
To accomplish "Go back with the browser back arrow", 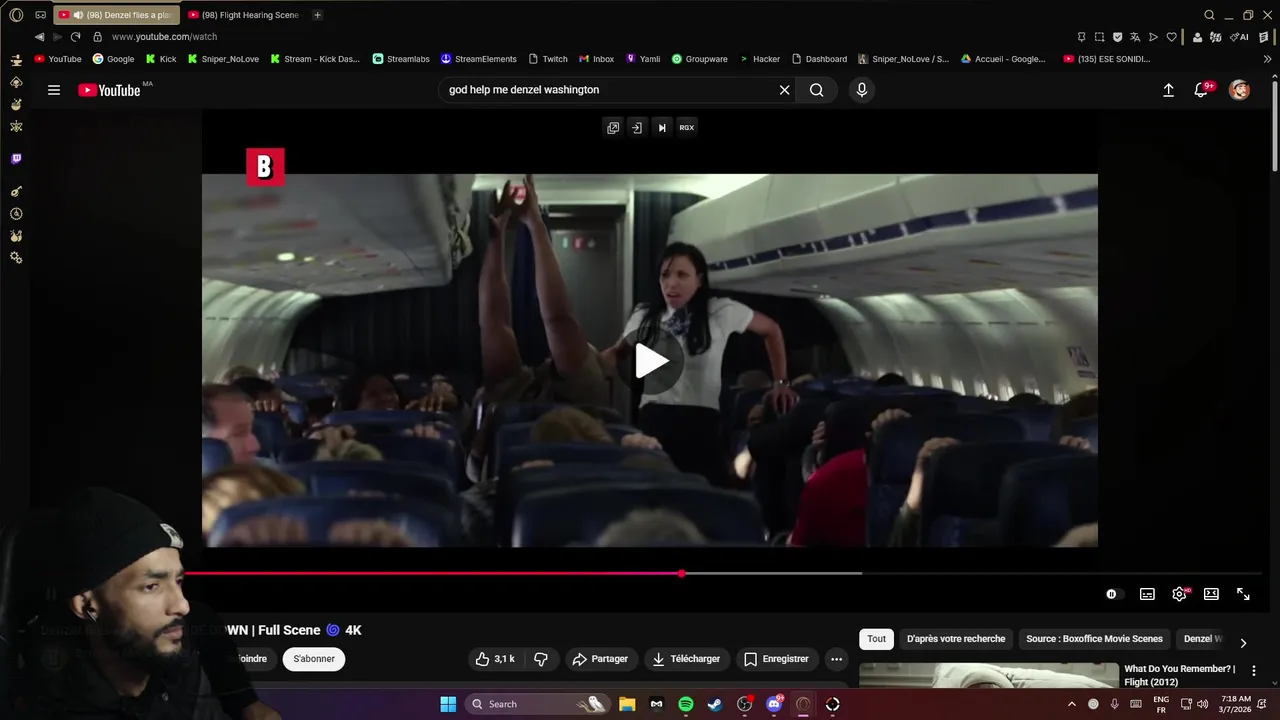I will [39, 37].
